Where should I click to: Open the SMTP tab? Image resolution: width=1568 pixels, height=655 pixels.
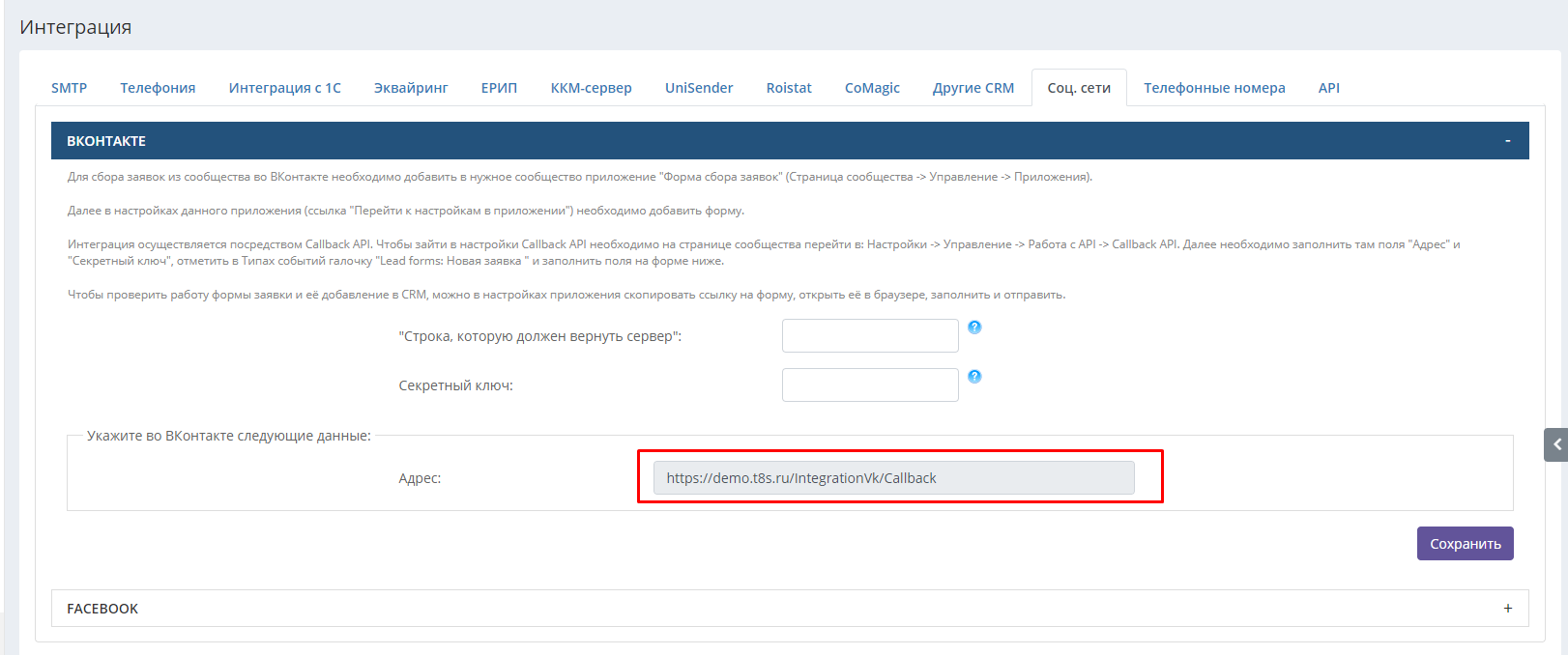[x=70, y=88]
